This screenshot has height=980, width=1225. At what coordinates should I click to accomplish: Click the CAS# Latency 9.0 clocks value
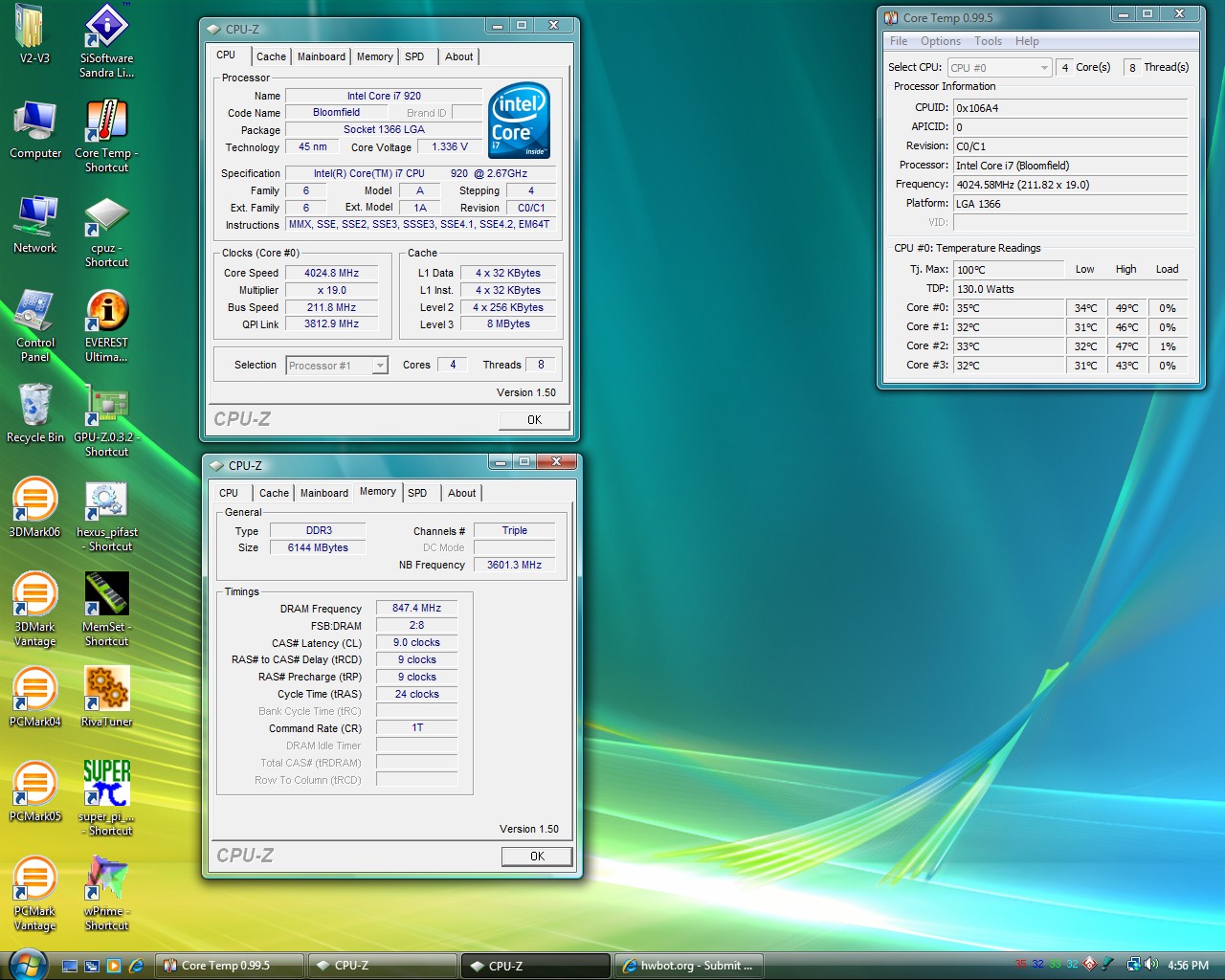coord(417,642)
